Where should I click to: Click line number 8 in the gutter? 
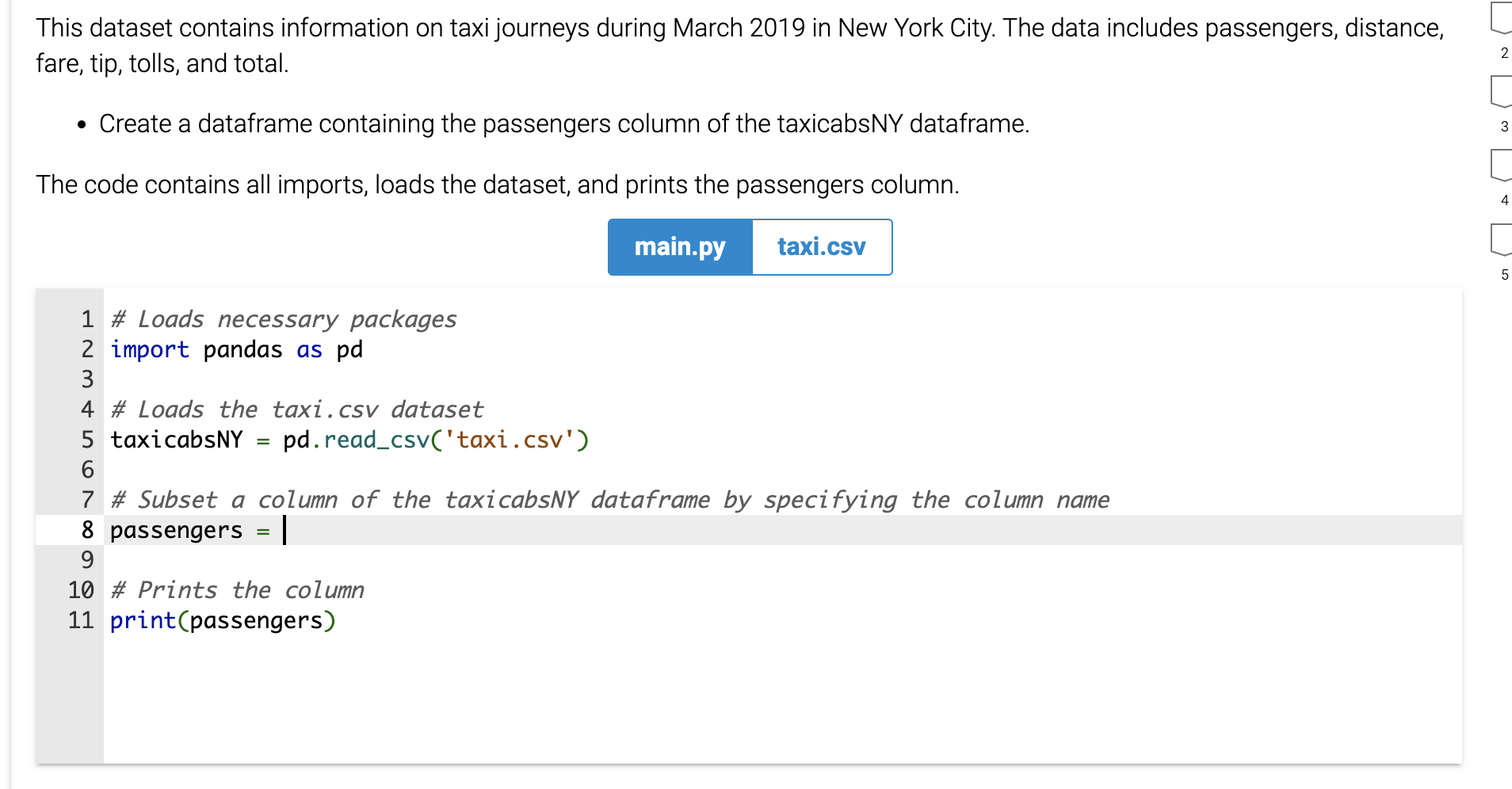[86, 530]
